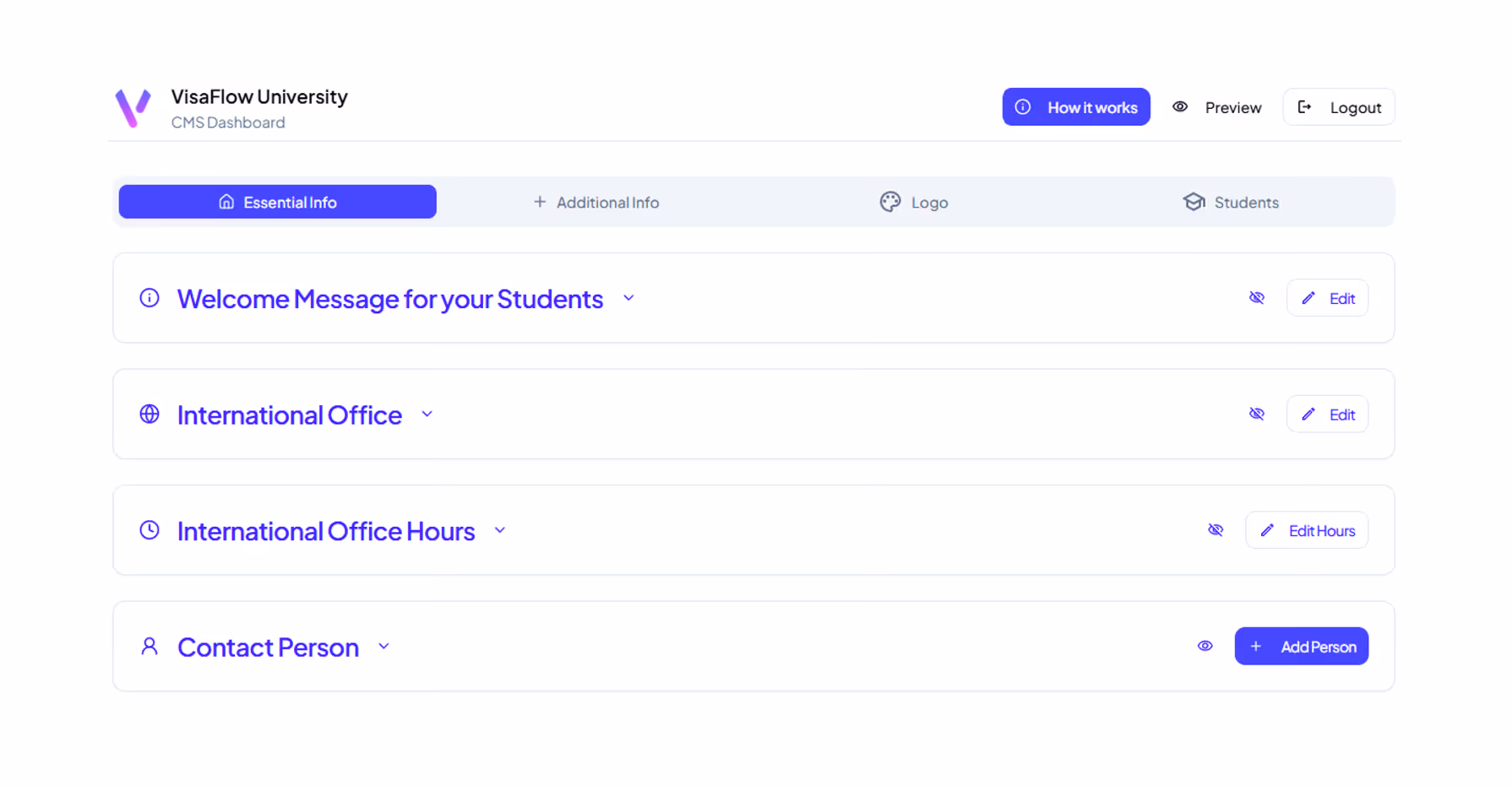Toggle visibility of the Welcome Message section
The height and width of the screenshot is (786, 1512).
coord(1257,298)
